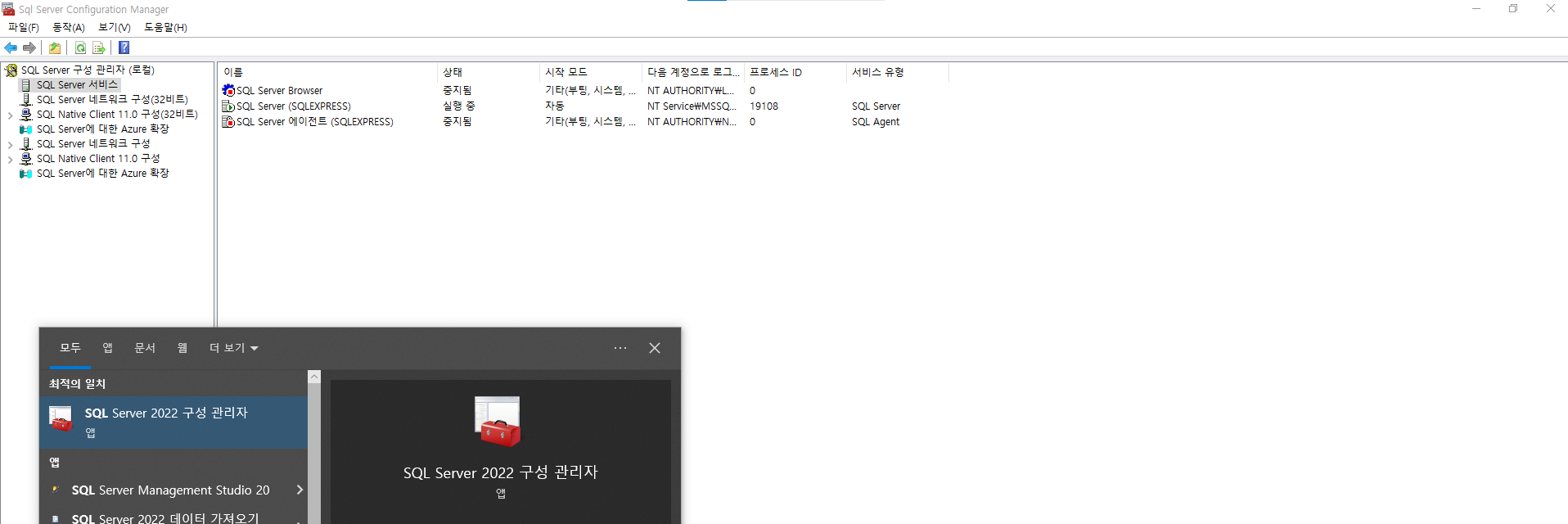Screen dimensions: 1568x524
Task: Click the Export list toolbar icon
Action: [99, 48]
